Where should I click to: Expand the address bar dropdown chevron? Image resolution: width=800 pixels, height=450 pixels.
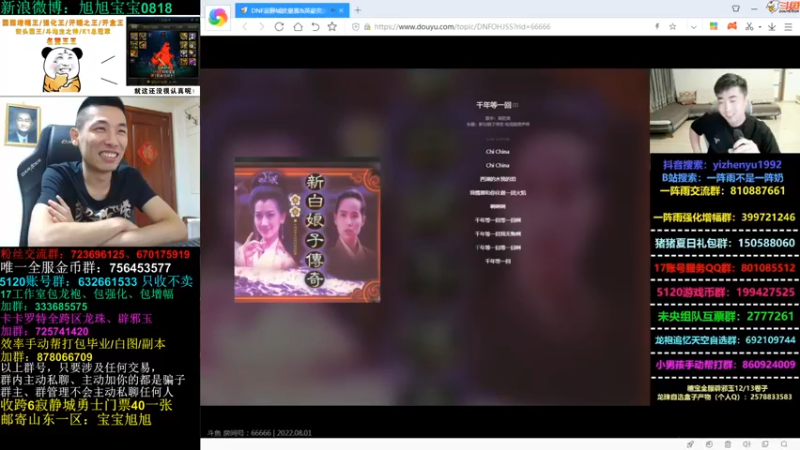point(693,27)
